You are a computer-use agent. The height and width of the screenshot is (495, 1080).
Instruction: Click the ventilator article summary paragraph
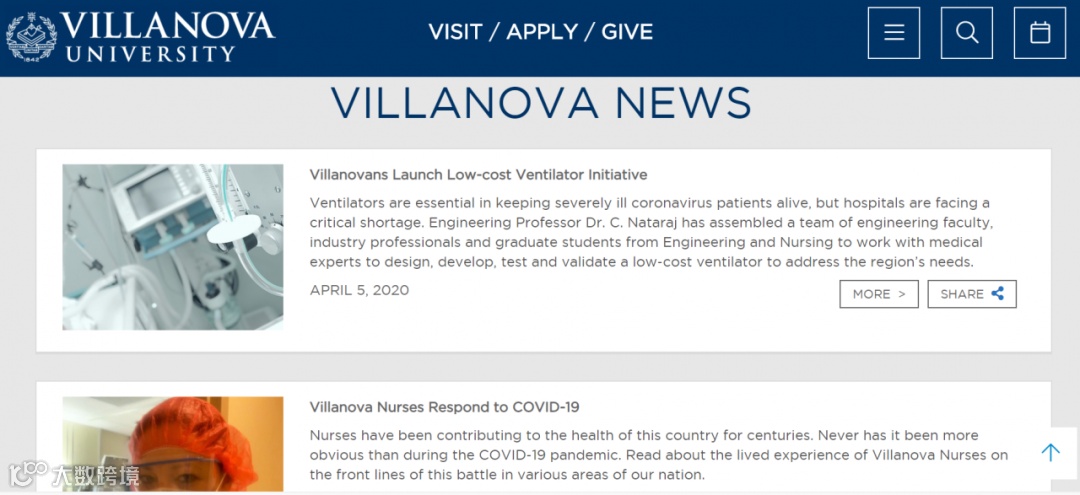pos(650,233)
